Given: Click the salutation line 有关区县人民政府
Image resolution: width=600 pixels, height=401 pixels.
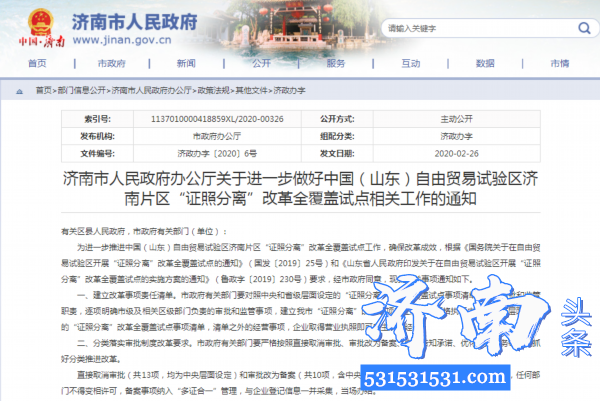Looking at the screenshot, I should click(144, 231).
